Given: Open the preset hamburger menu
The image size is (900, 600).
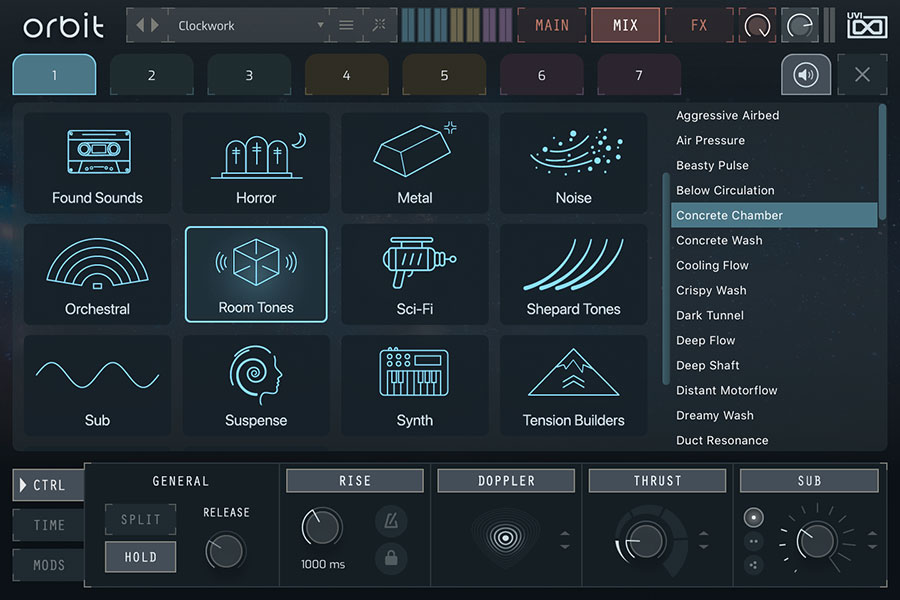Looking at the screenshot, I should [x=346, y=25].
